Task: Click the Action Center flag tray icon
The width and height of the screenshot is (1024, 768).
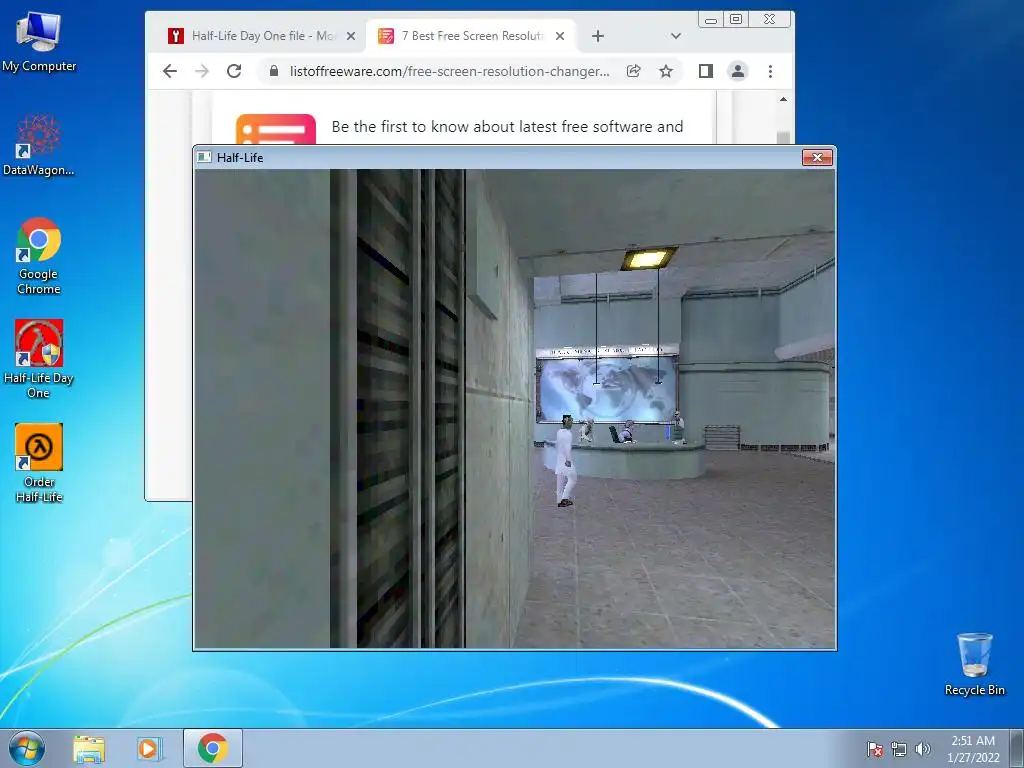Action: point(875,749)
